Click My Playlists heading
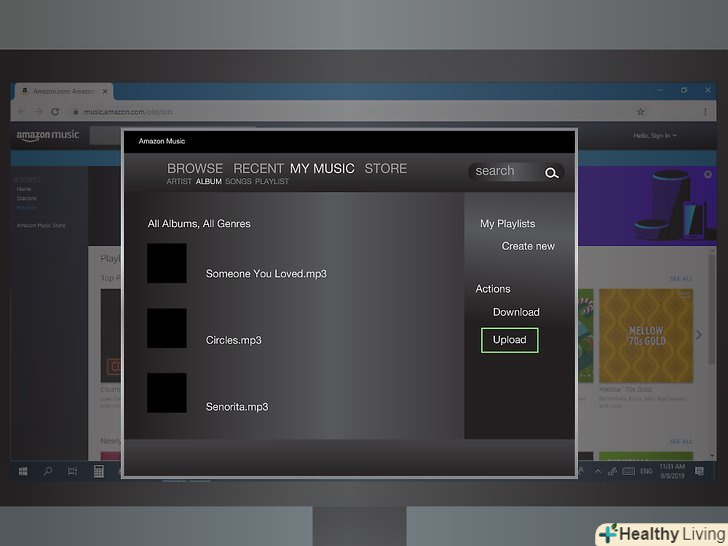Viewport: 728px width, 546px height. point(507,224)
